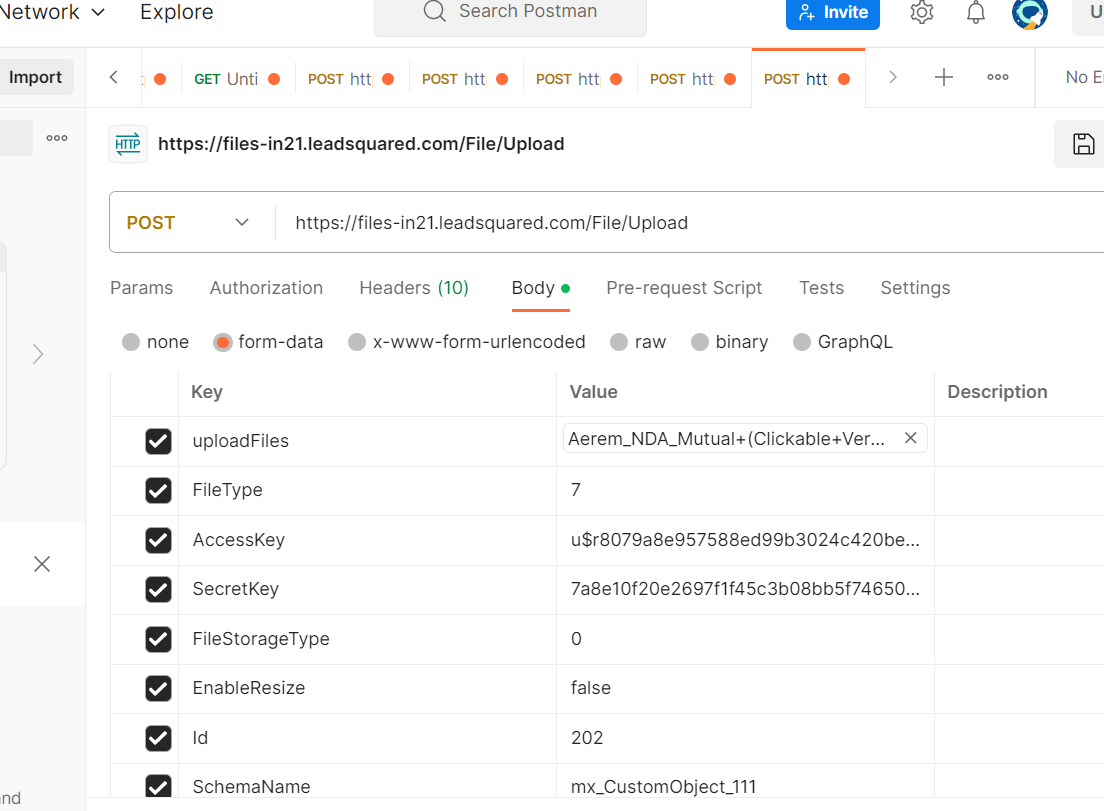
Task: Open the POST method dropdown
Action: click(x=188, y=223)
